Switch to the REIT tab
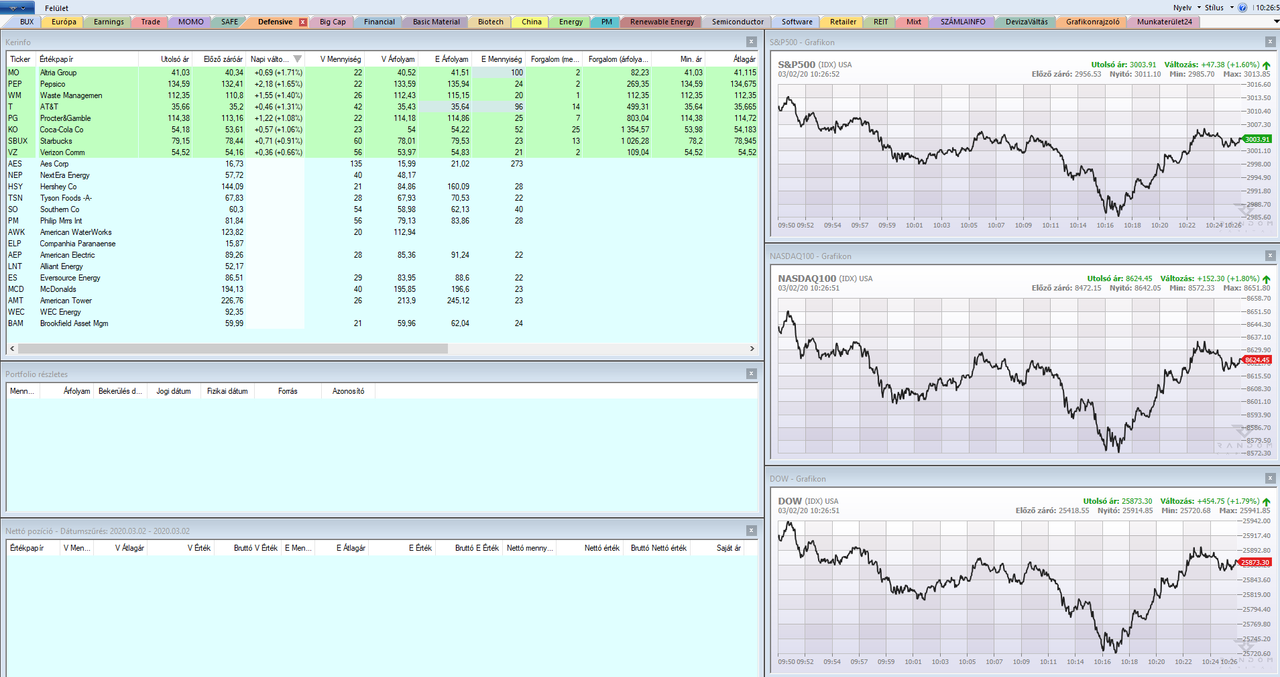This screenshot has height=677, width=1280. click(x=880, y=21)
